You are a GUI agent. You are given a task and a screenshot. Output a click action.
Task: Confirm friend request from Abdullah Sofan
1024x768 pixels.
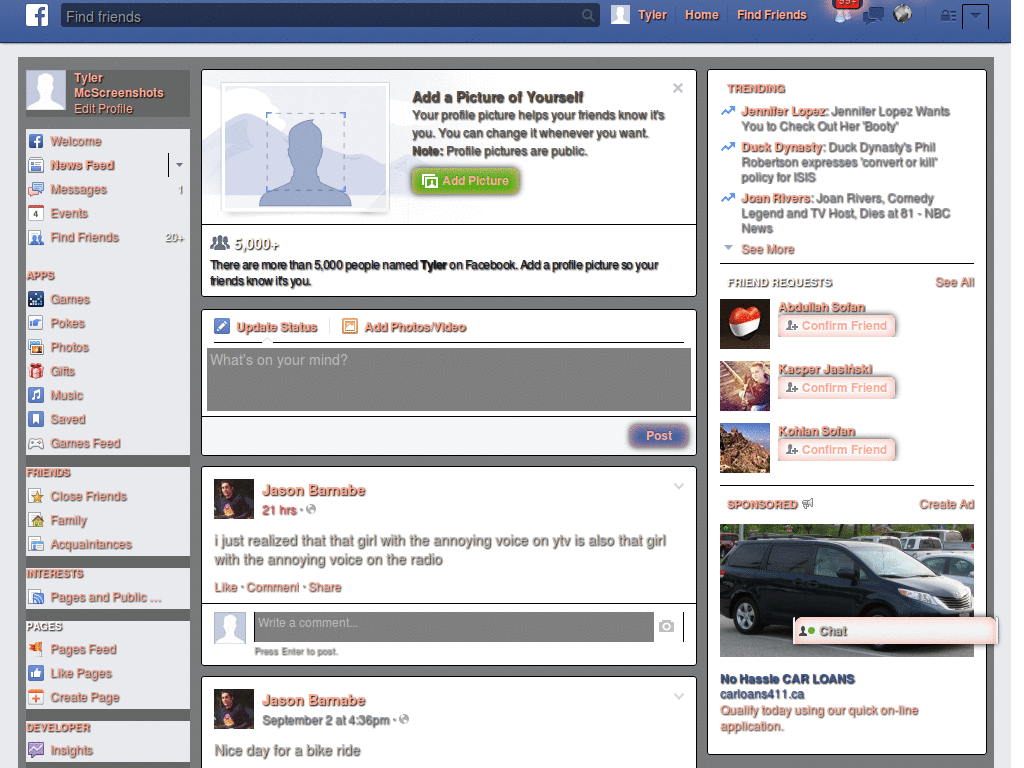pyautogui.click(x=837, y=325)
